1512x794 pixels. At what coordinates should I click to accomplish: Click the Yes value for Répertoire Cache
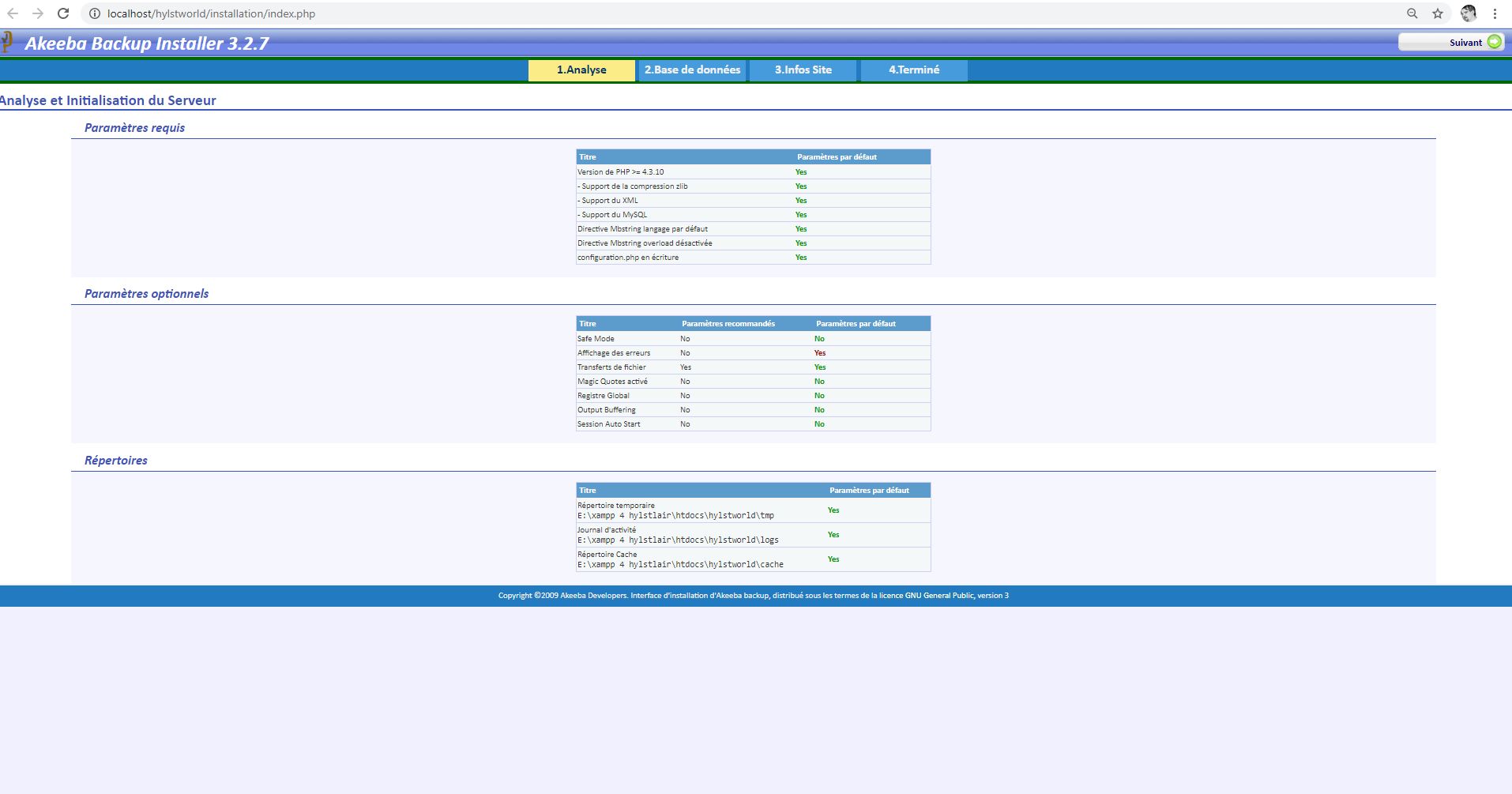(833, 559)
